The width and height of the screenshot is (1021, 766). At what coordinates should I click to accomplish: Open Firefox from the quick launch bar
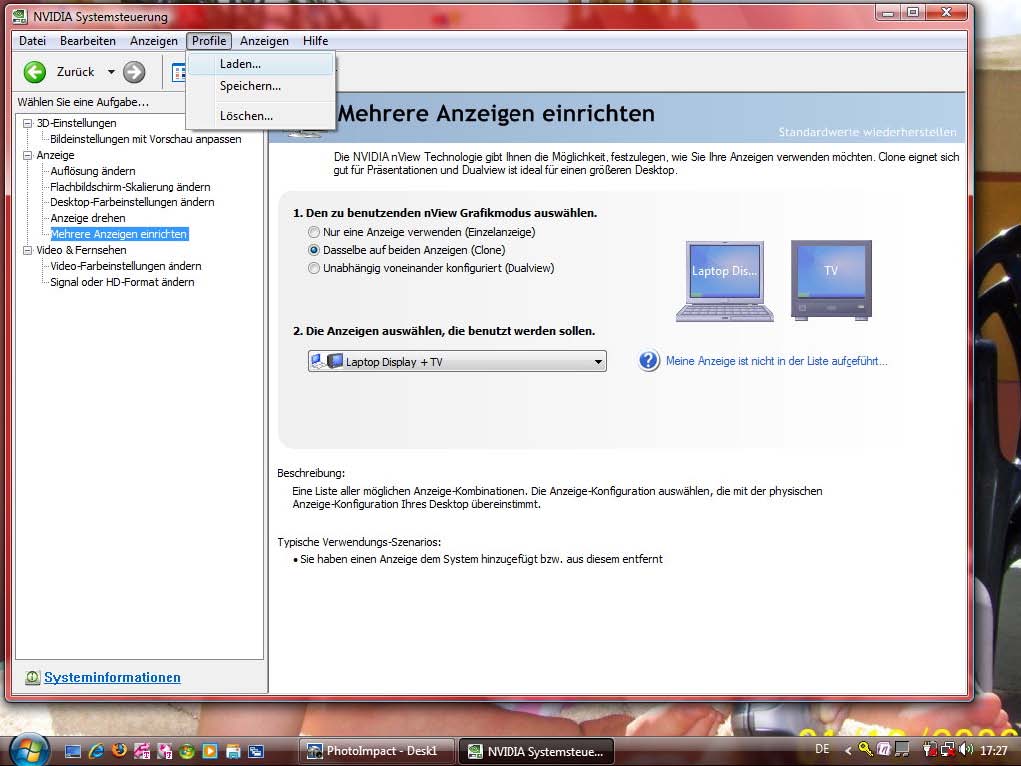[119, 750]
